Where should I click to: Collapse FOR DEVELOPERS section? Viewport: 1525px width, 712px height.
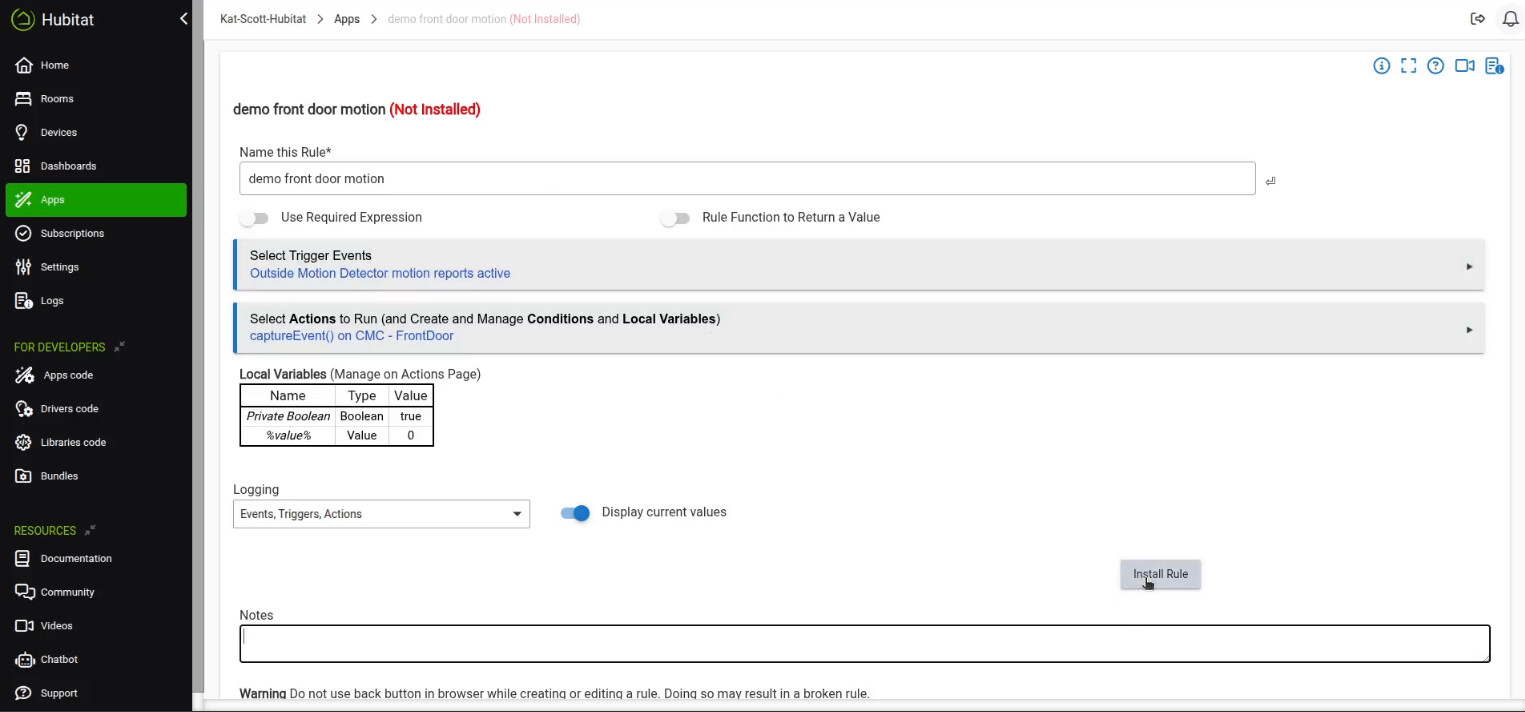(119, 347)
